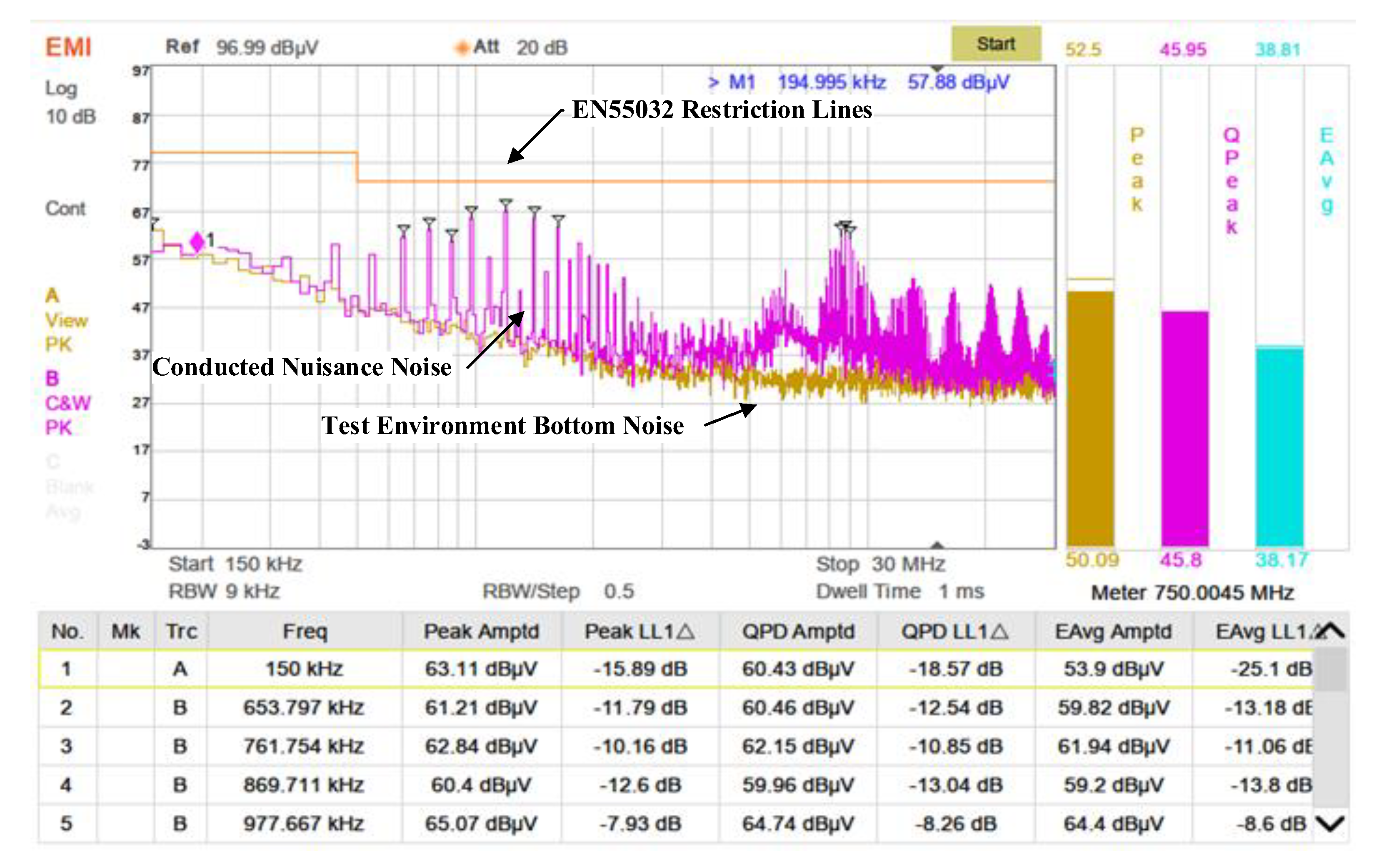This screenshot has height=868, width=1384.
Task: Click the tallest peak marker triangle
Action: pos(505,203)
